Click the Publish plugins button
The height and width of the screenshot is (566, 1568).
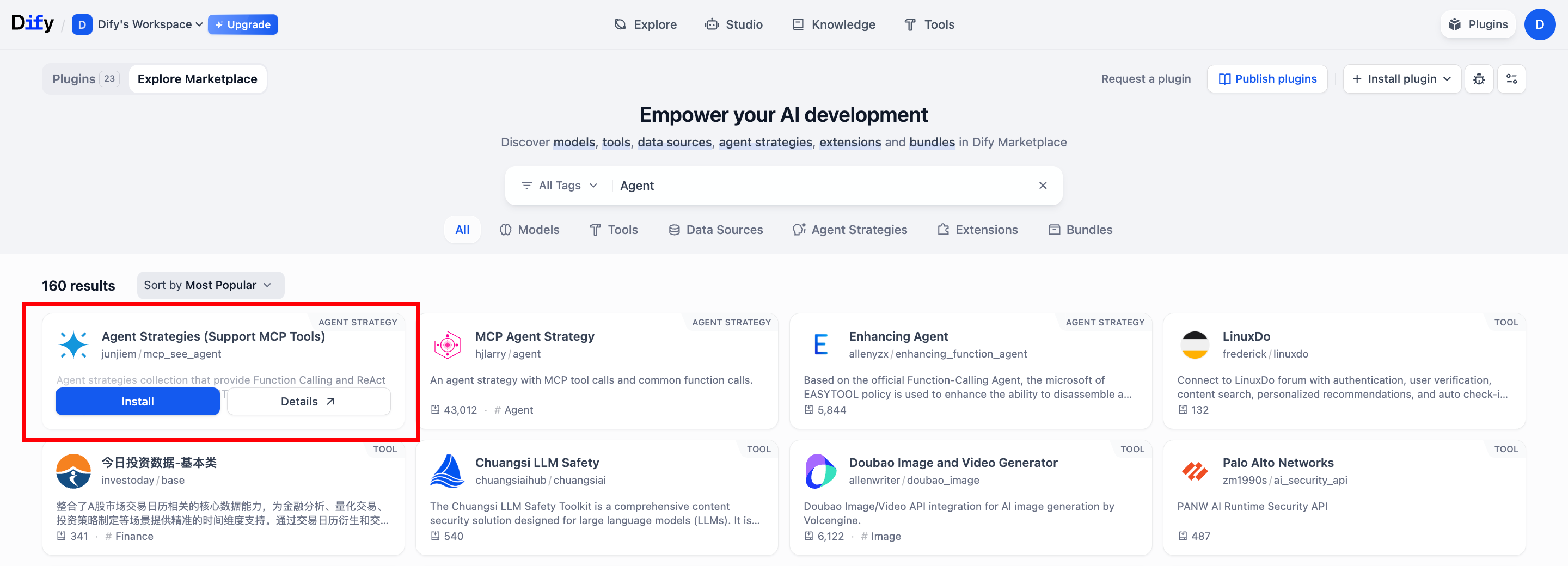tap(1267, 79)
